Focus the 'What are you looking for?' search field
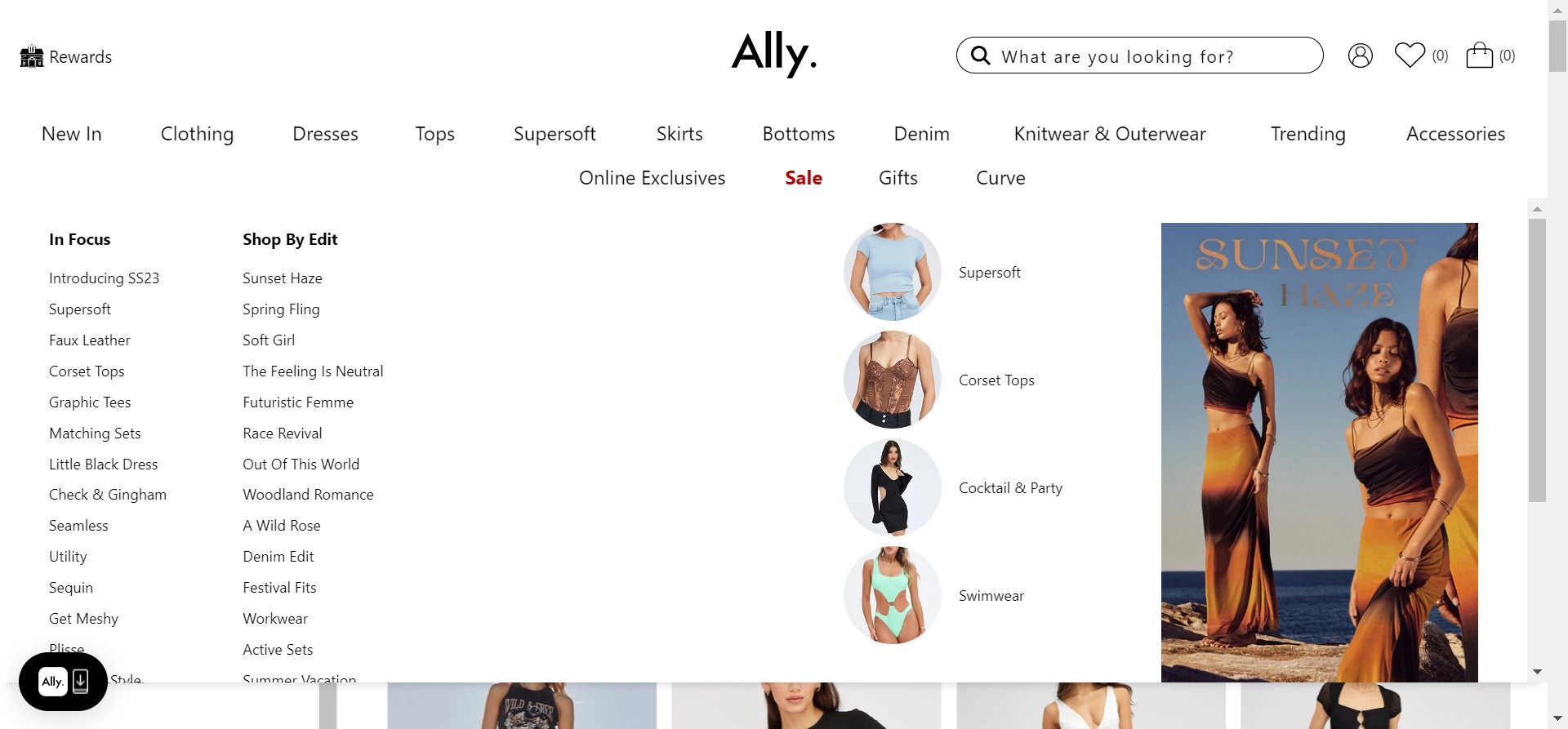Screen dimensions: 1568x729 pyautogui.click(x=1139, y=56)
